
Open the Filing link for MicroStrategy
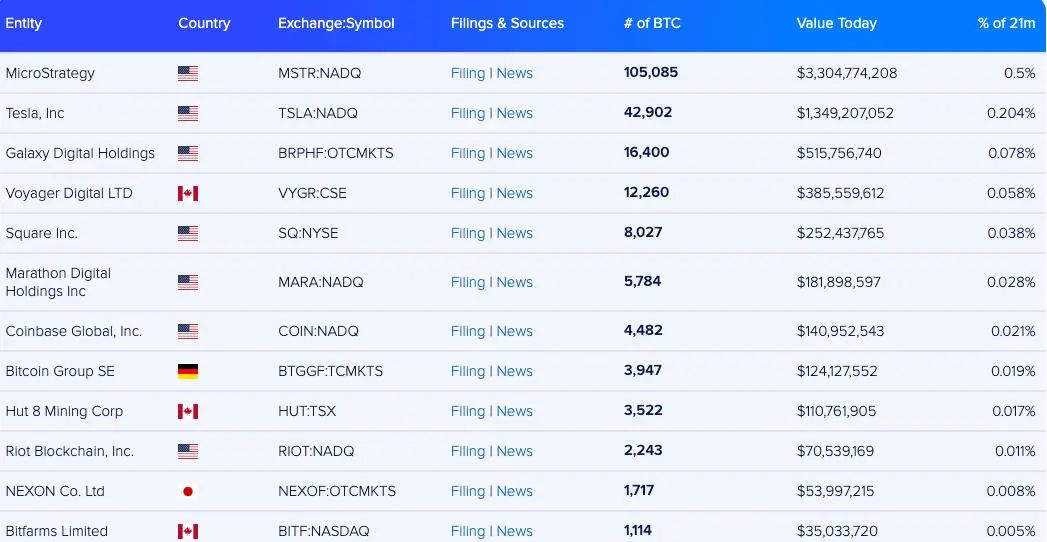coord(467,73)
